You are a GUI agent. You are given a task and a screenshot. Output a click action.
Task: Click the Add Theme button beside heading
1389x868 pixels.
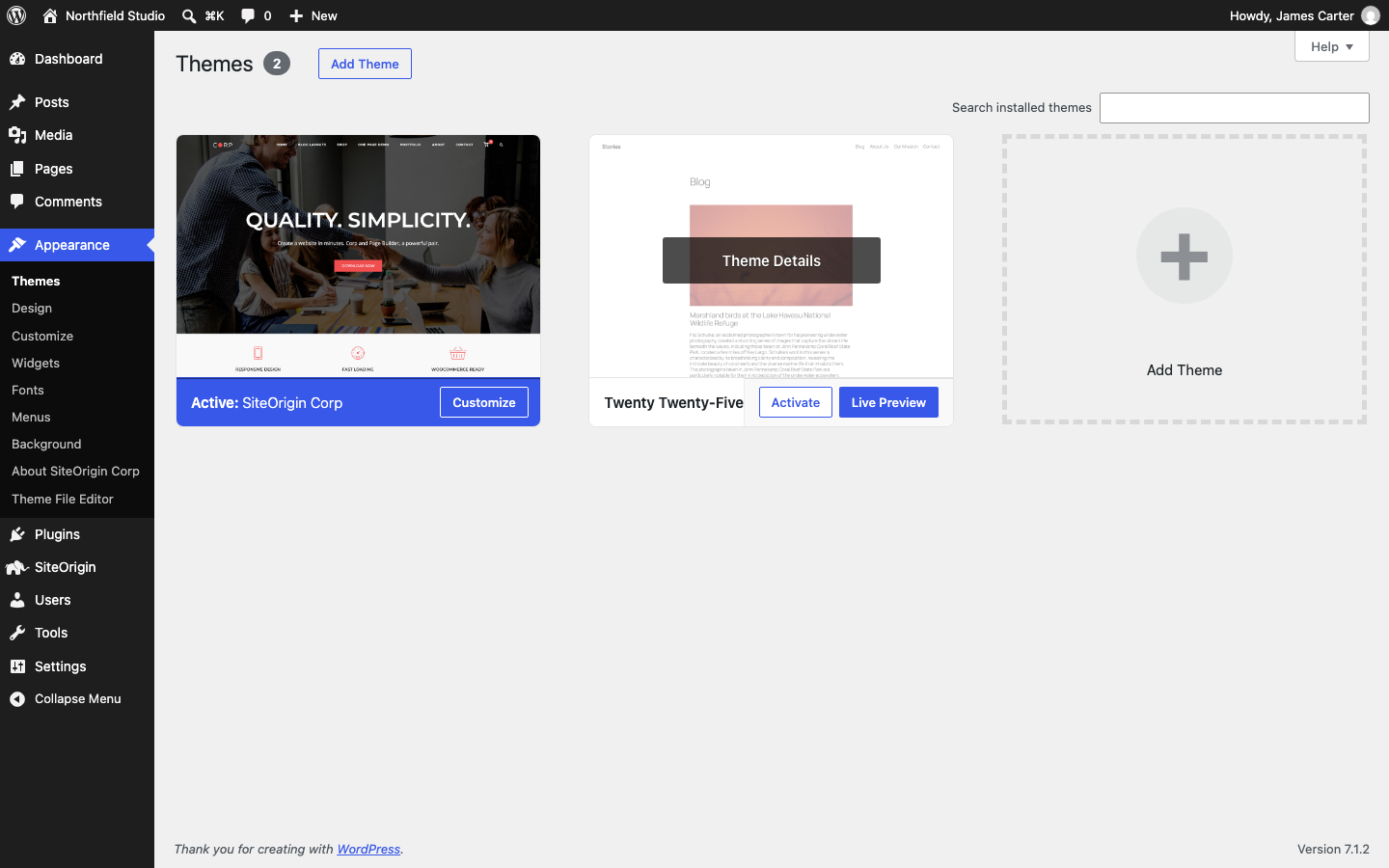(x=365, y=64)
